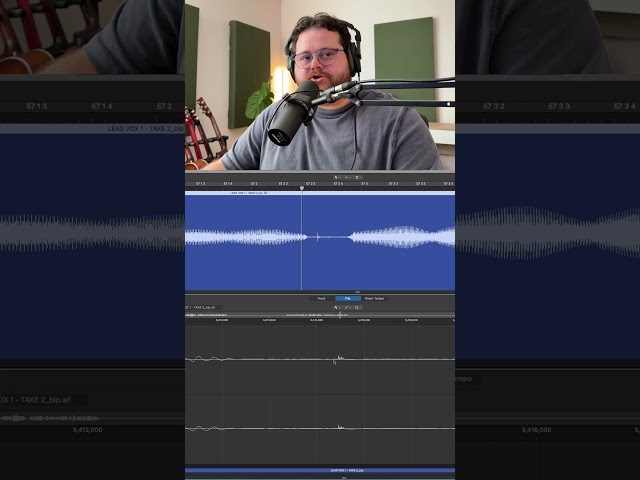Open the pointer tool menu above the tracks ruler
The image size is (640, 480).
[337, 177]
